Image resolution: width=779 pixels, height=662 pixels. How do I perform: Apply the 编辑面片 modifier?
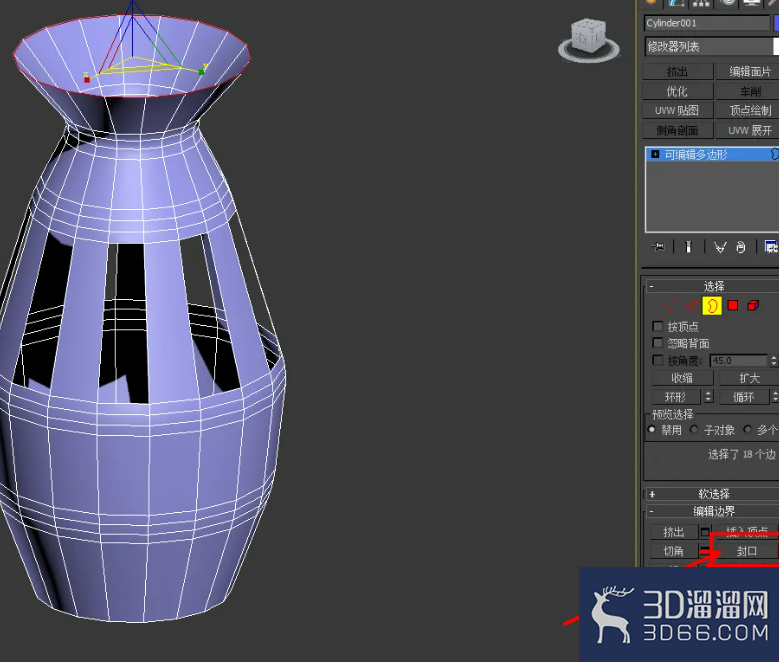tap(748, 72)
